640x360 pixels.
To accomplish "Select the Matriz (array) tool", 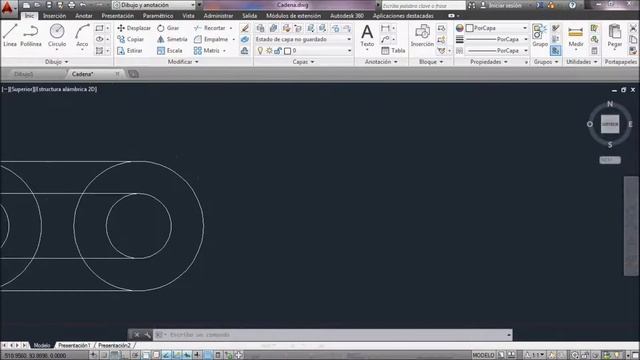I will click(x=207, y=51).
